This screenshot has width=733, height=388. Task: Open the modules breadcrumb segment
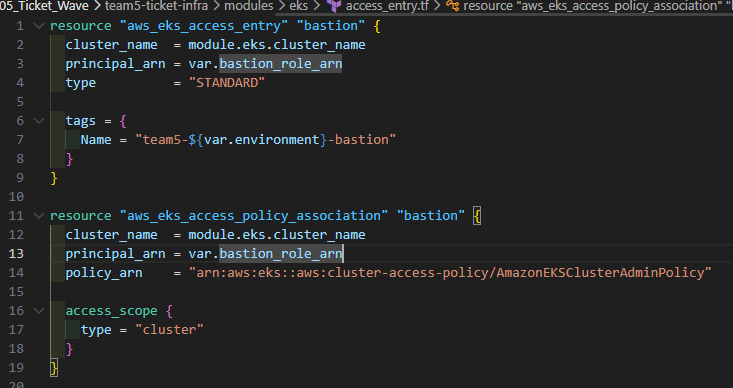coord(249,6)
